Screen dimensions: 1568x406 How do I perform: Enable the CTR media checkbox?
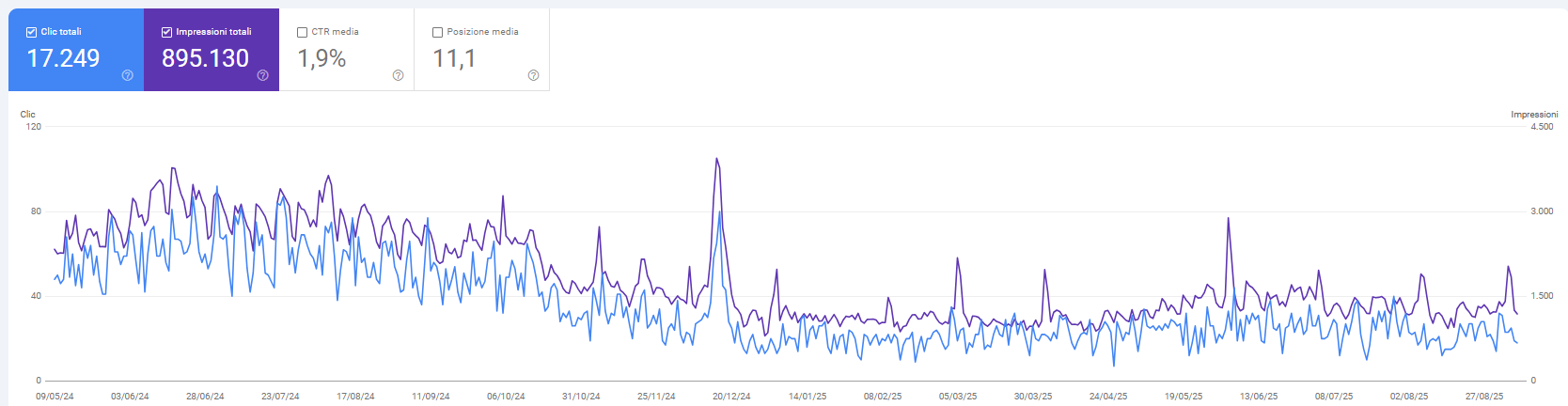(x=302, y=32)
